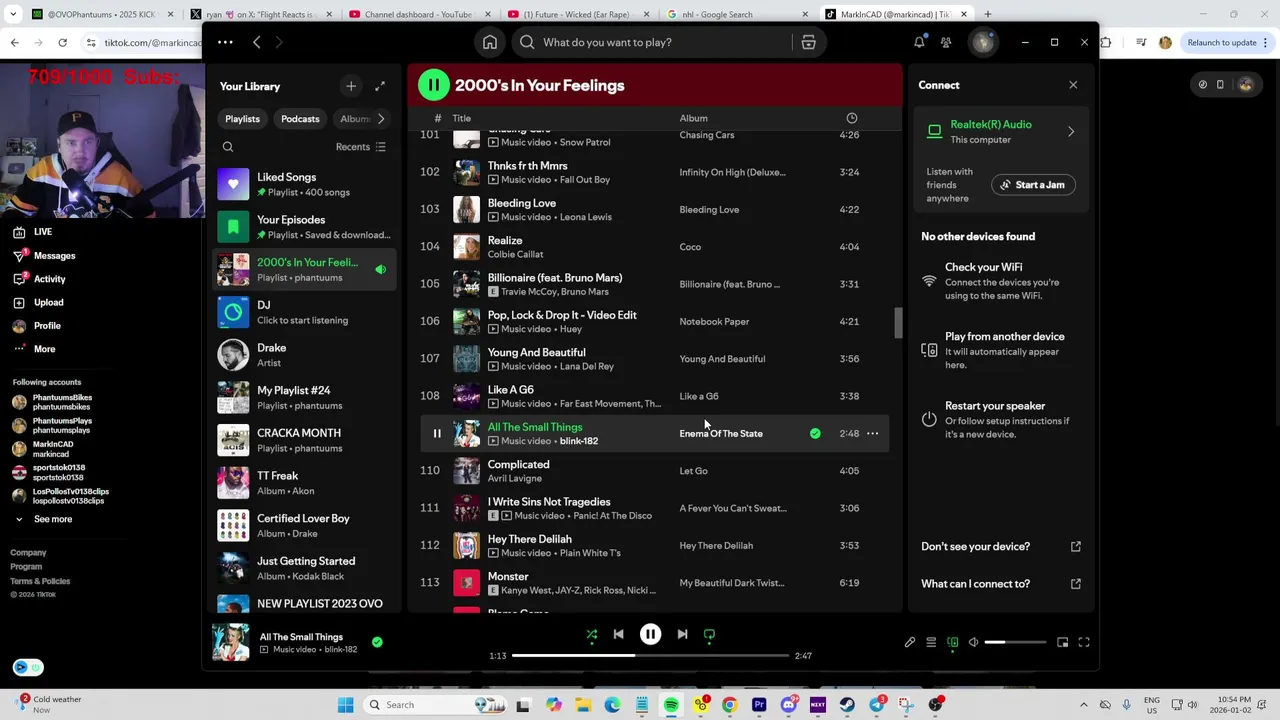The image size is (1280, 720).
Task: Adjust the Spotify volume slider
Action: pos(1016,642)
